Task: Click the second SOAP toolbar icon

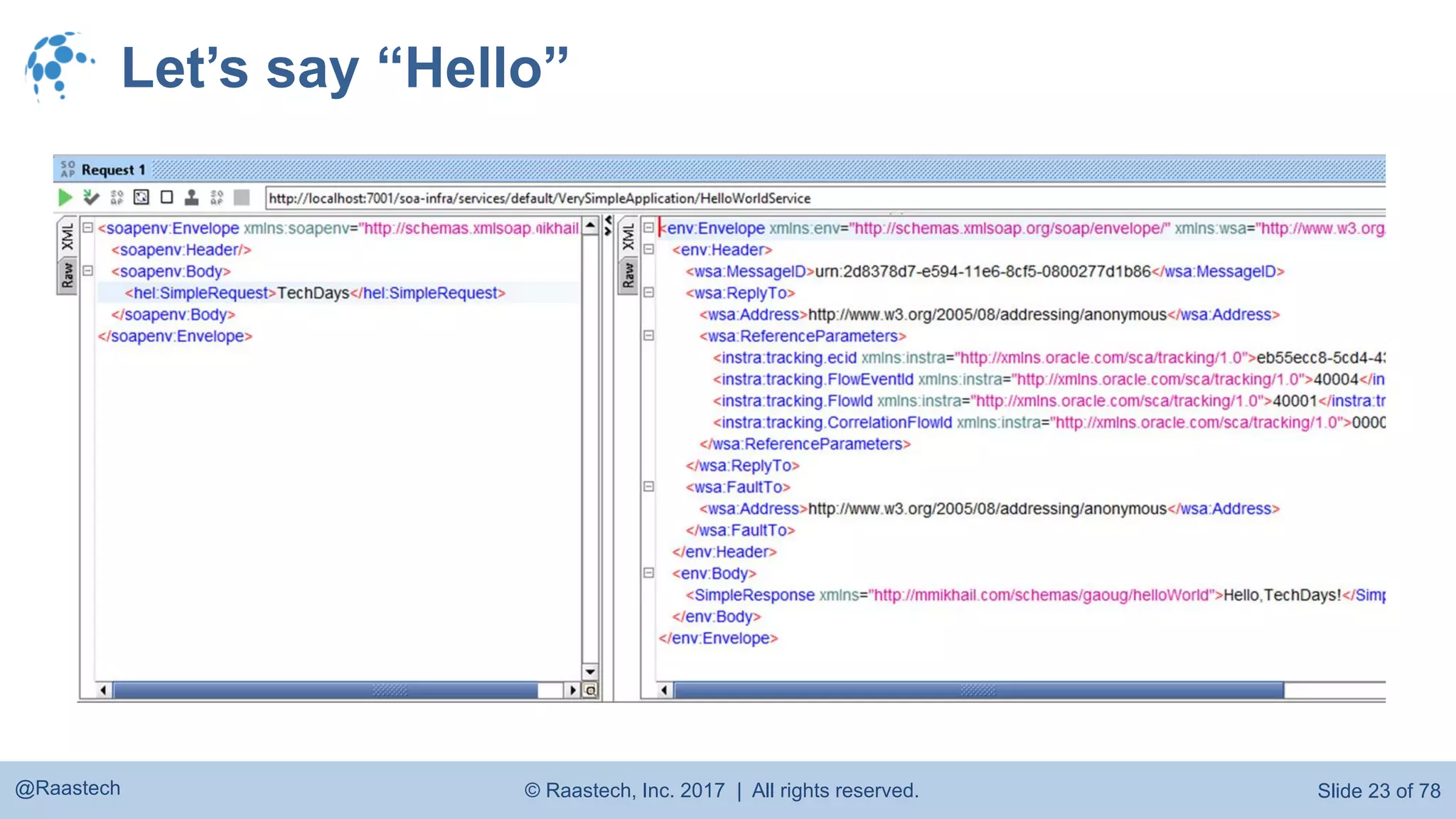Action: click(x=217, y=198)
